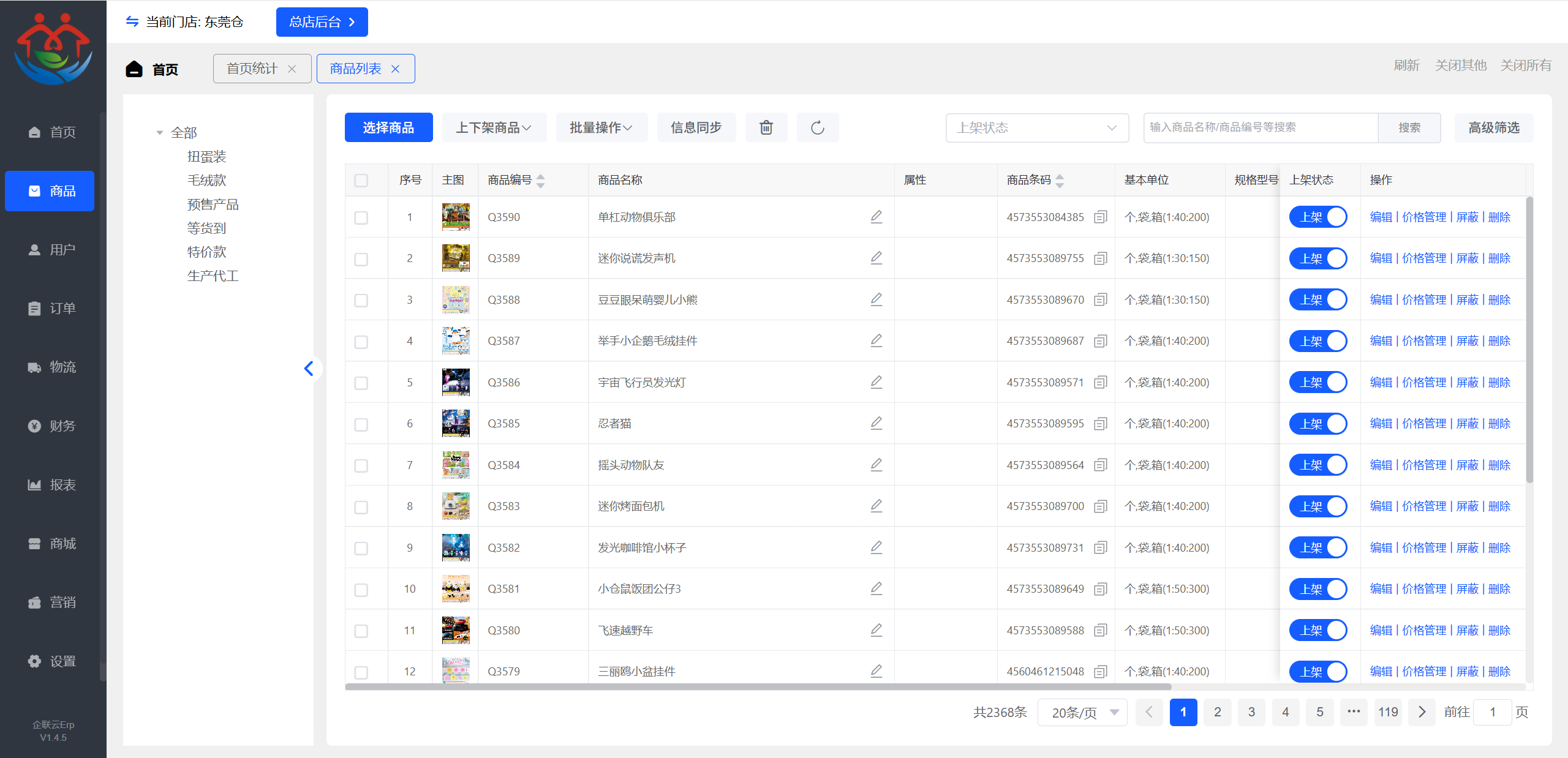Tick the select-all header checkbox
The image size is (1568, 758).
pos(361,180)
